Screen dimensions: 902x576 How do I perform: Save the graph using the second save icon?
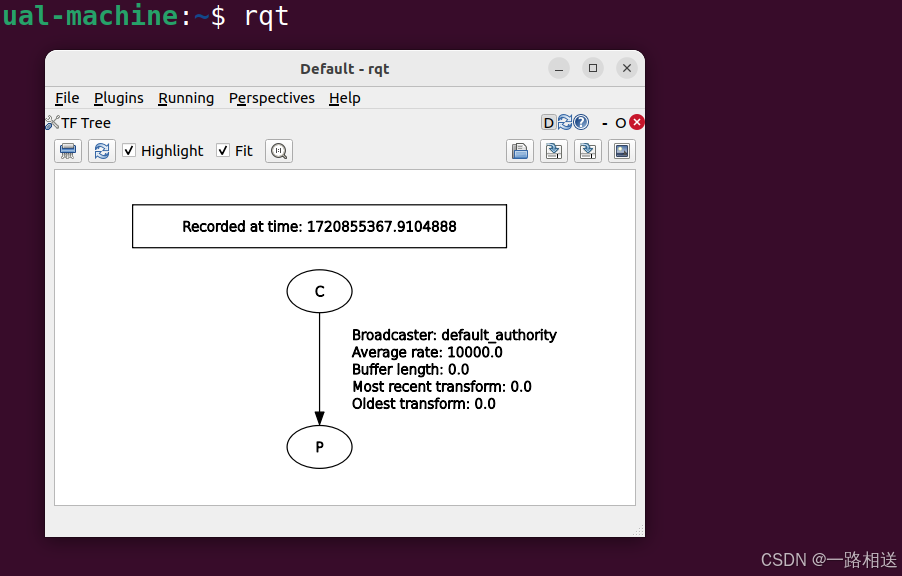(588, 151)
